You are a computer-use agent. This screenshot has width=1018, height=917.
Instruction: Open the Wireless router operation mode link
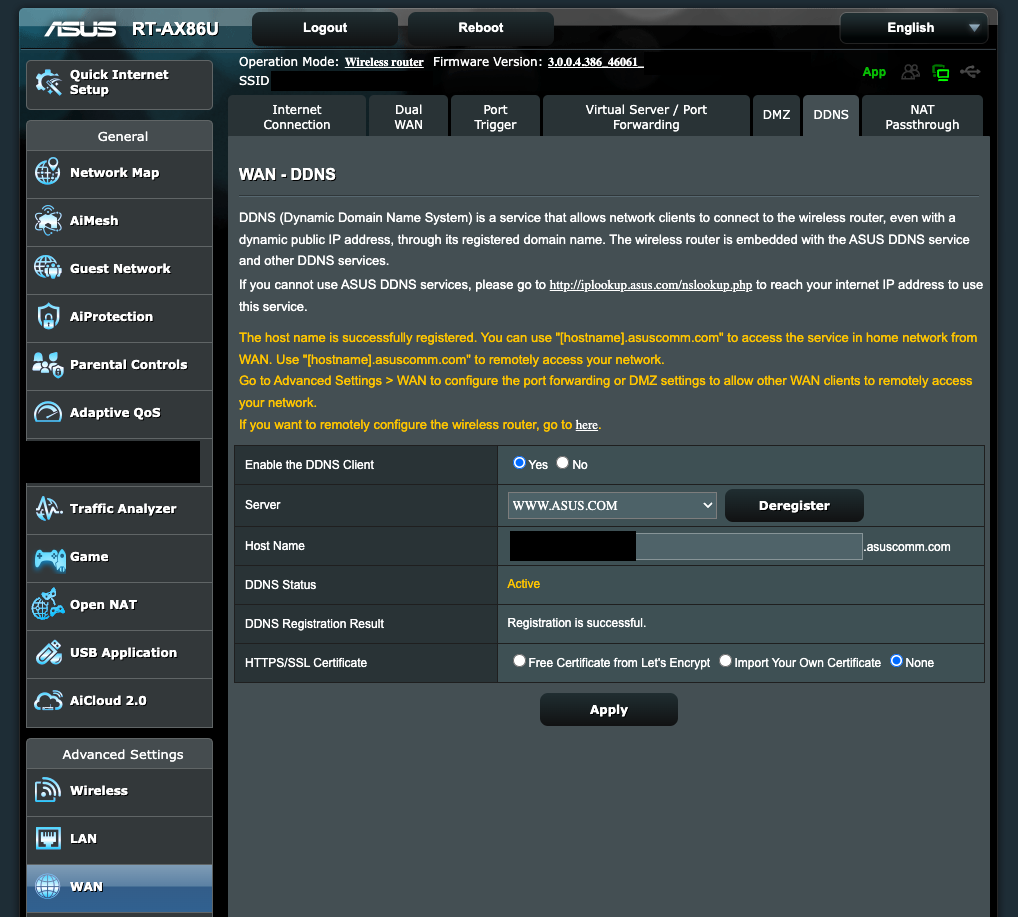tap(384, 62)
